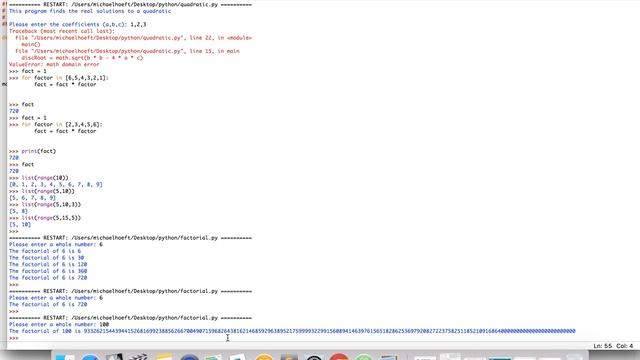640x360 pixels.
Task: Click 'The factorial of 6 is 360' line
Action: point(48,271)
